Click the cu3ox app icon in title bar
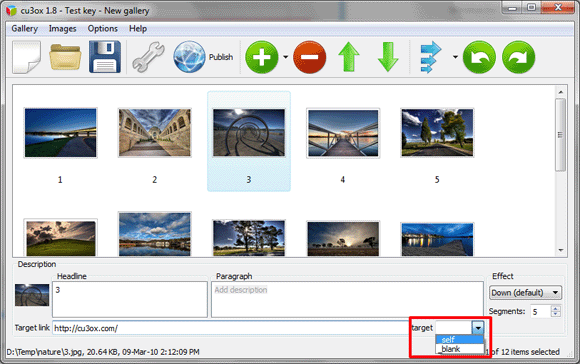Image resolution: width=580 pixels, height=364 pixels. 11,10
